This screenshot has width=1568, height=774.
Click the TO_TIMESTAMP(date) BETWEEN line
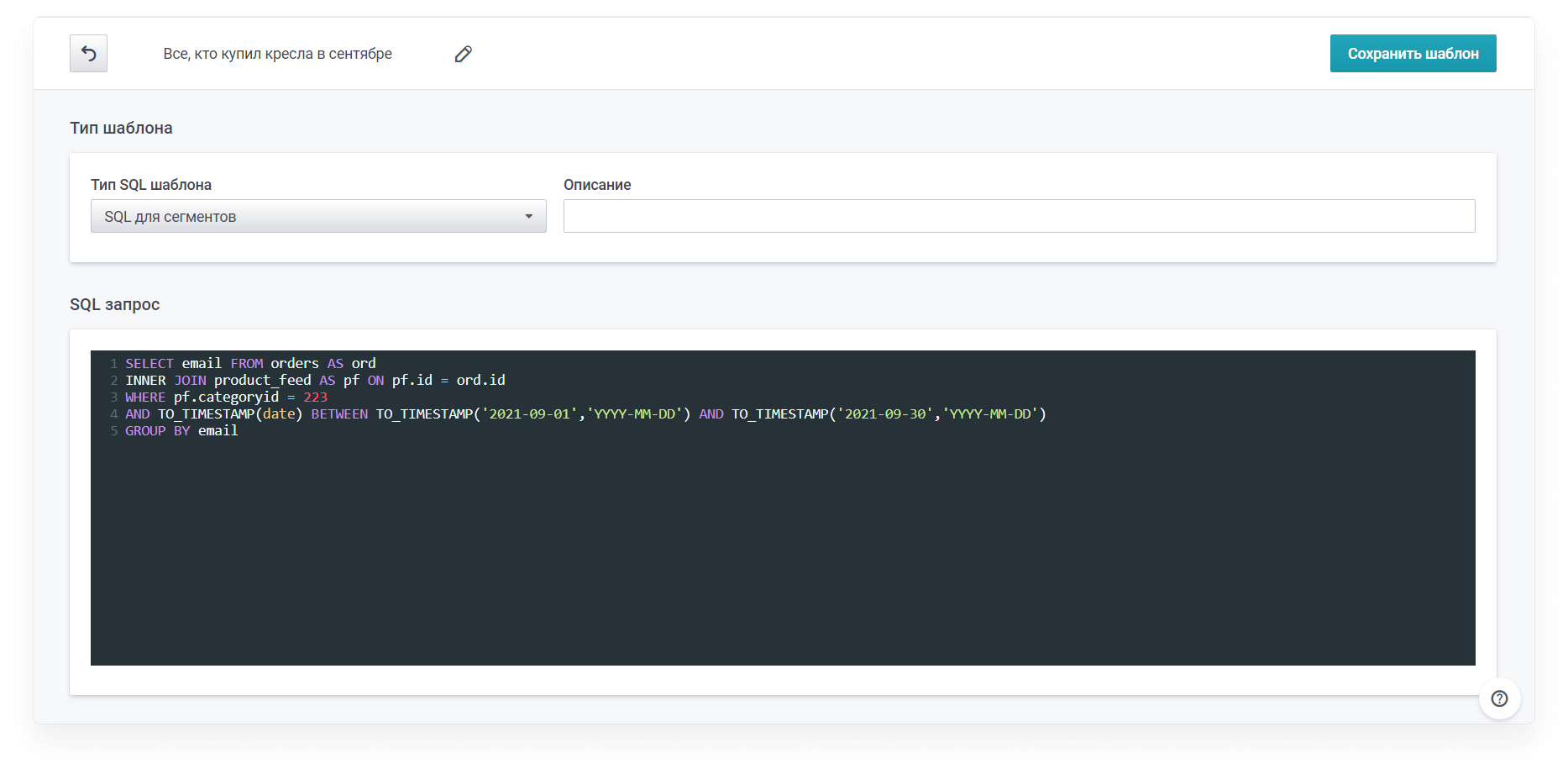(585, 414)
